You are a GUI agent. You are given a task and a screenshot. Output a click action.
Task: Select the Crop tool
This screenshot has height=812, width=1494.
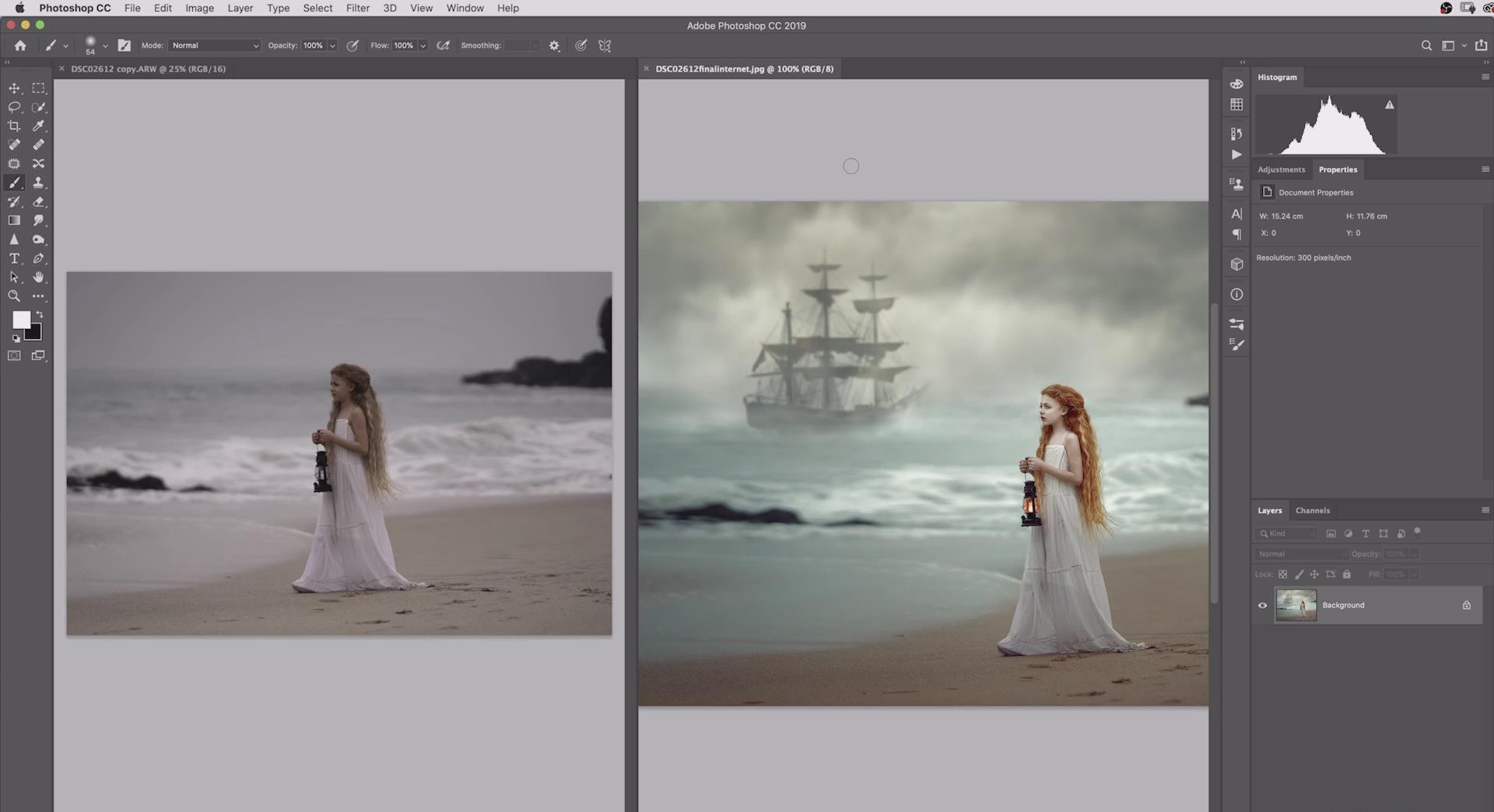14,126
